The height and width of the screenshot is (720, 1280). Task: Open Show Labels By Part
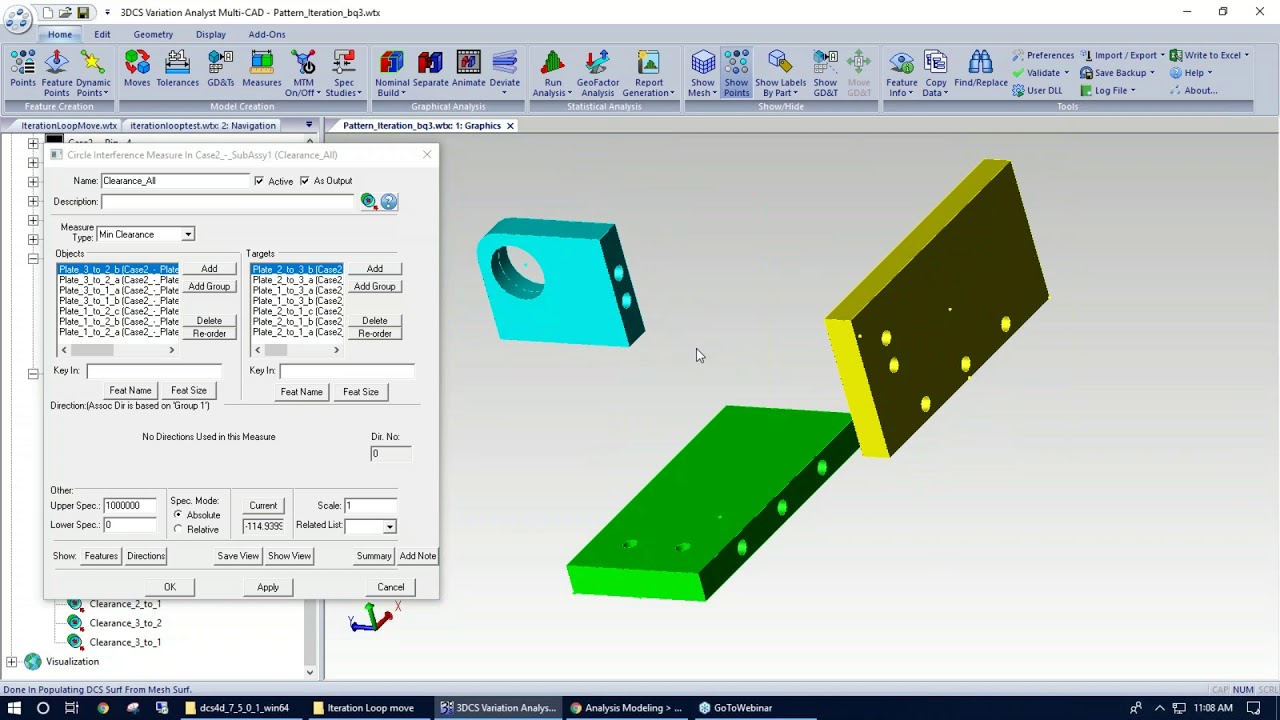point(780,74)
